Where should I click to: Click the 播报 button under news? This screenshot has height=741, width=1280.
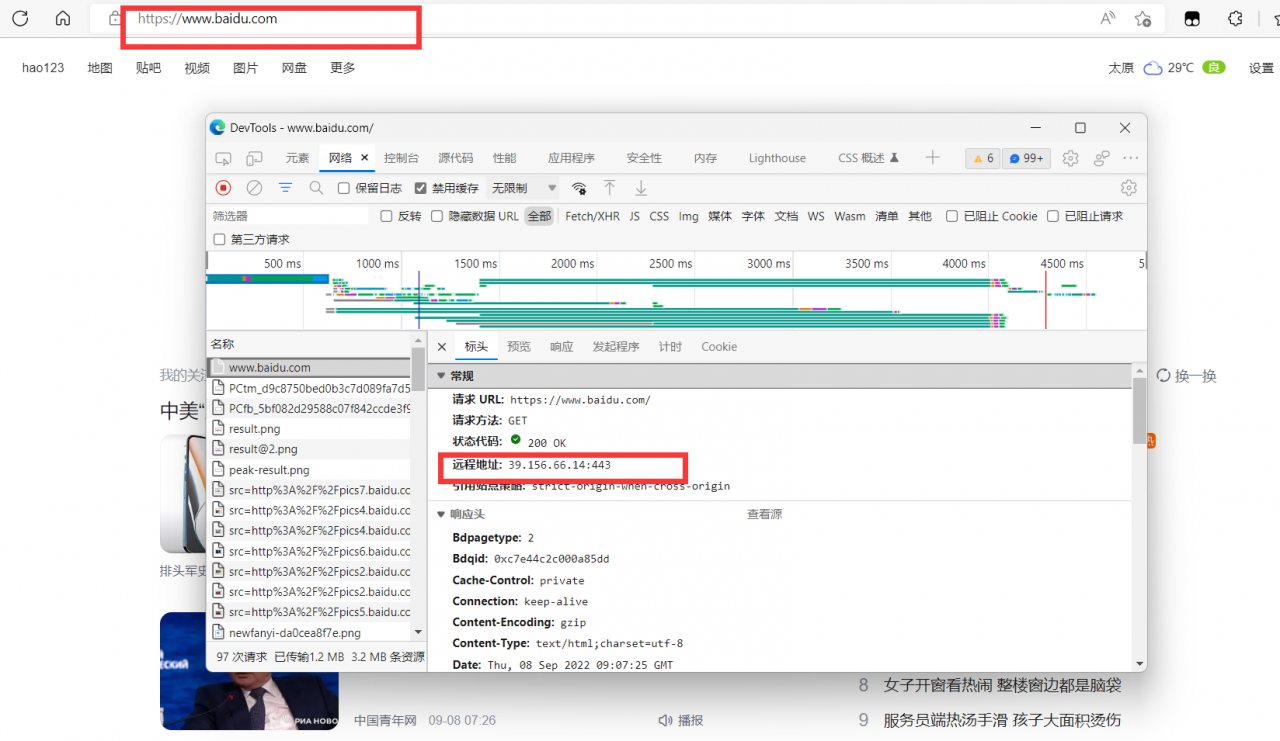[681, 720]
